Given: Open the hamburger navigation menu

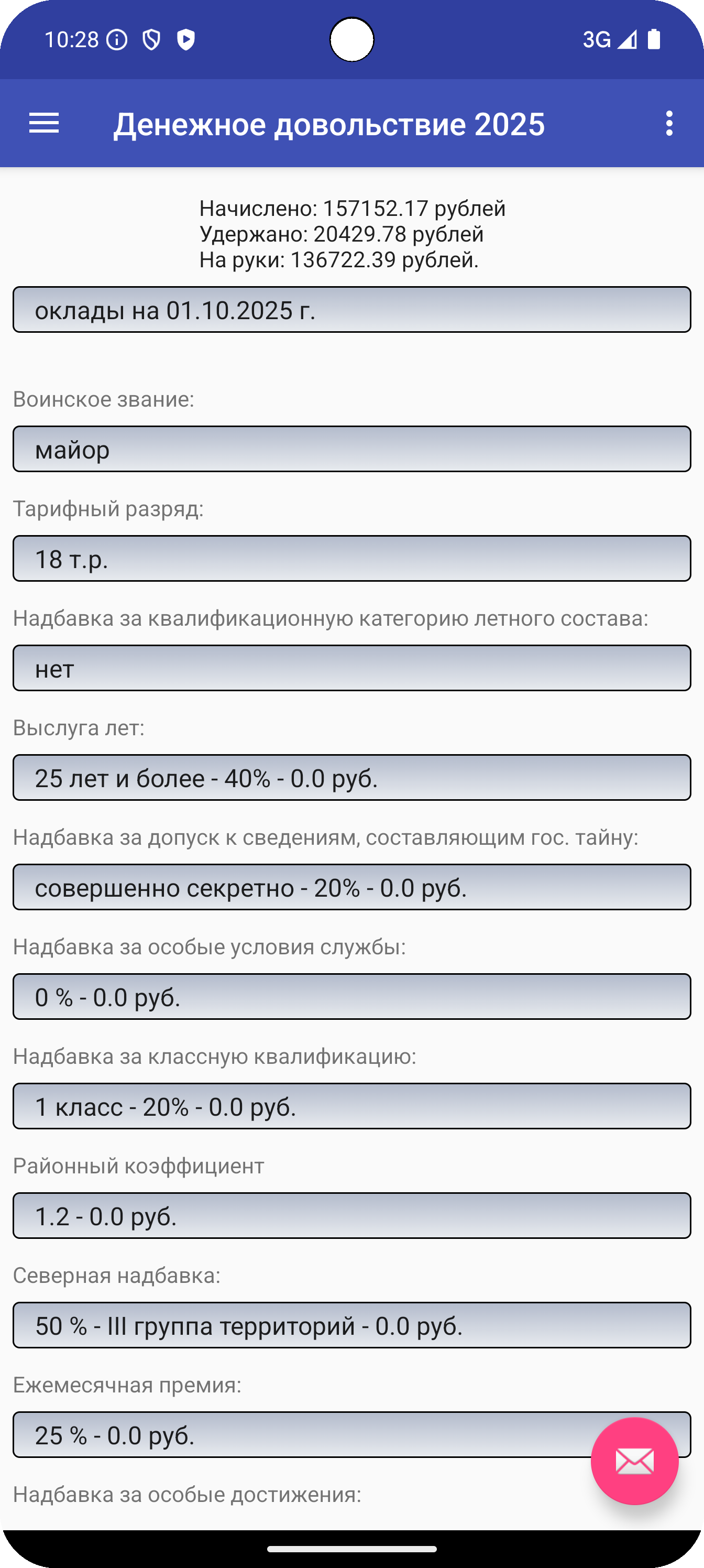Looking at the screenshot, I should (44, 124).
